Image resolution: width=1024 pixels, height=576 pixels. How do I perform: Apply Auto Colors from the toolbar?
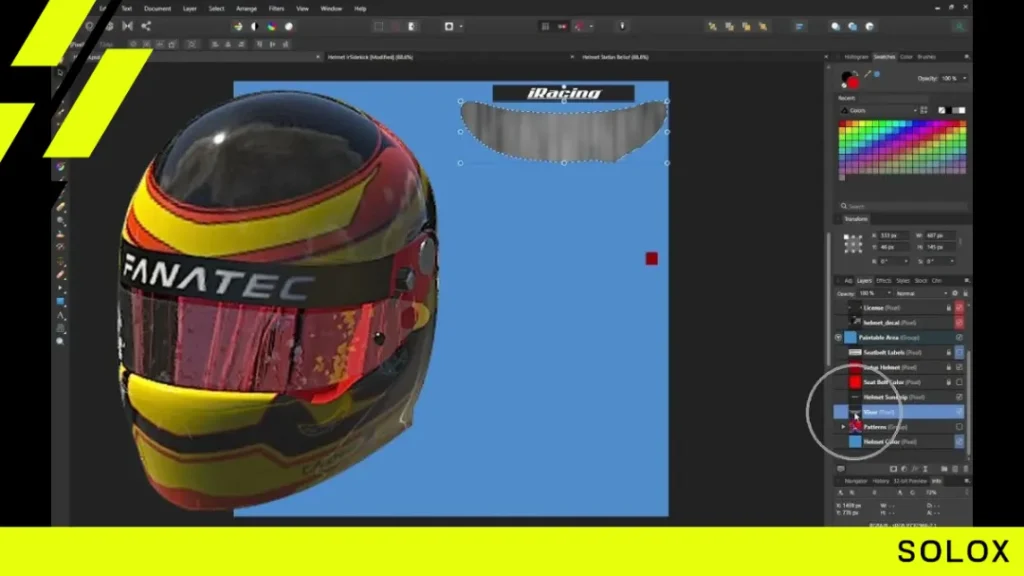(x=272, y=27)
